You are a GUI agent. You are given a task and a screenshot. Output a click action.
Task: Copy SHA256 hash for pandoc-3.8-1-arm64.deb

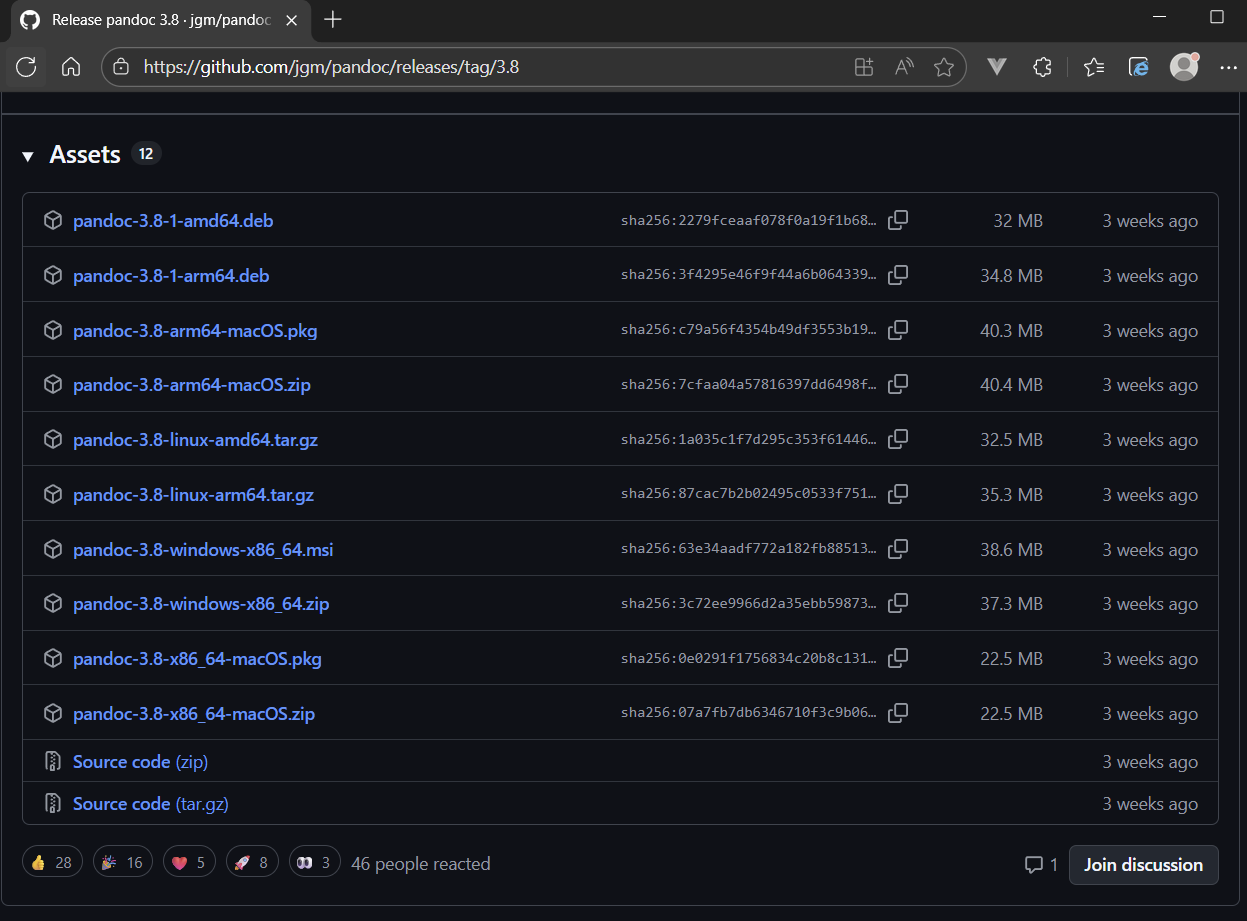click(898, 275)
